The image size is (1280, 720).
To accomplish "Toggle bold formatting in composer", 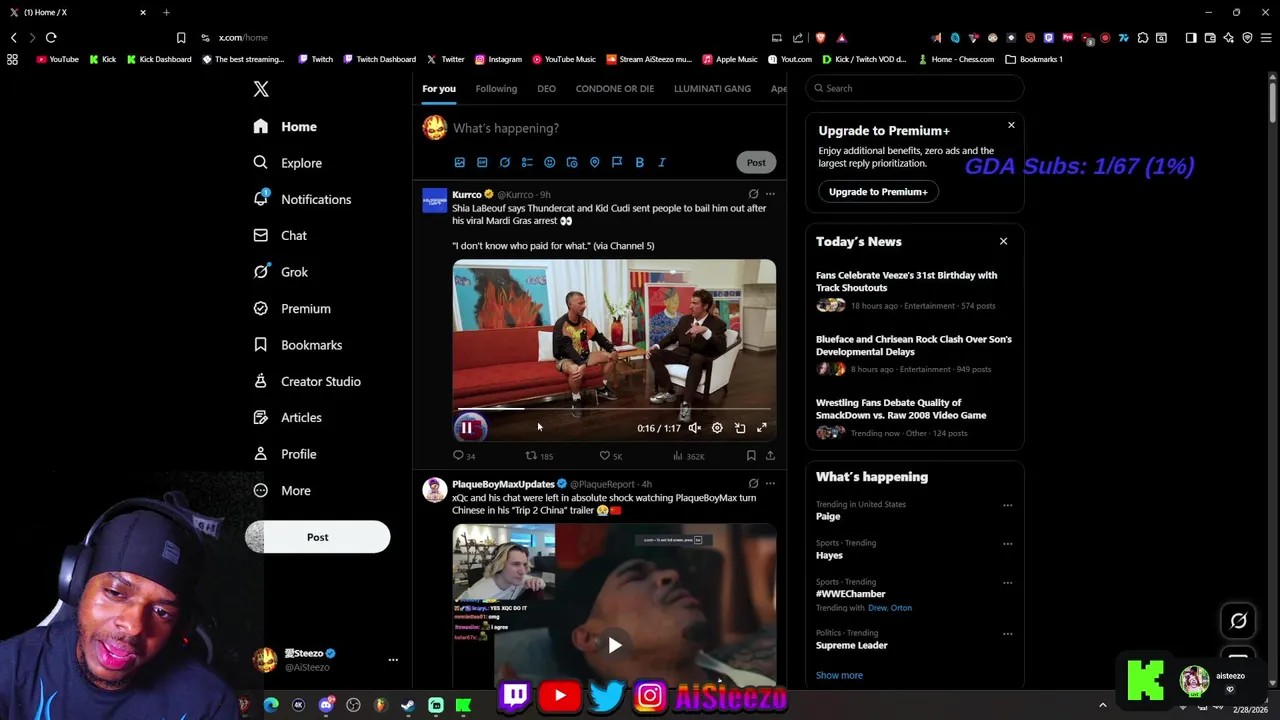I will click(639, 162).
